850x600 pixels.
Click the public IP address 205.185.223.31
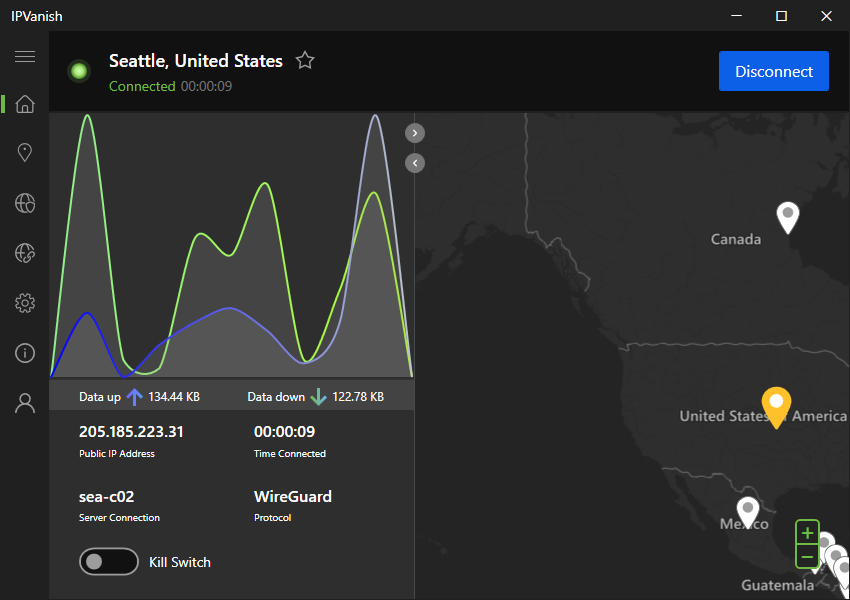pyautogui.click(x=131, y=432)
